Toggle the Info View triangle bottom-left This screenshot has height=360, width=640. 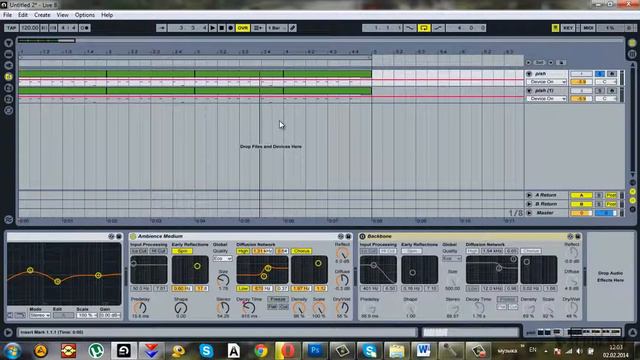8,332
